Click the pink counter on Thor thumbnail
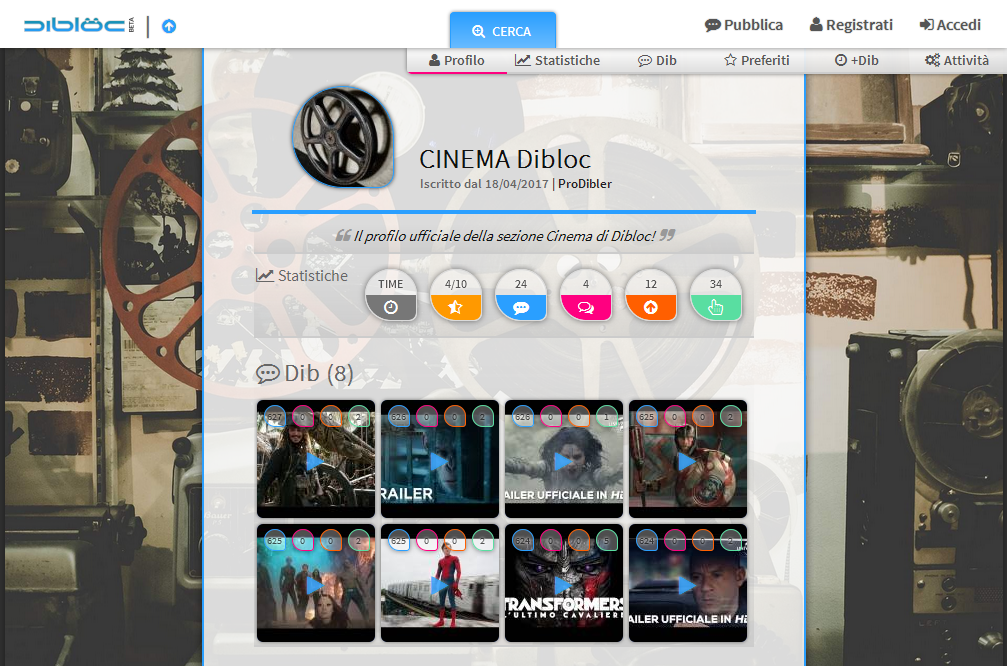 [x=674, y=416]
